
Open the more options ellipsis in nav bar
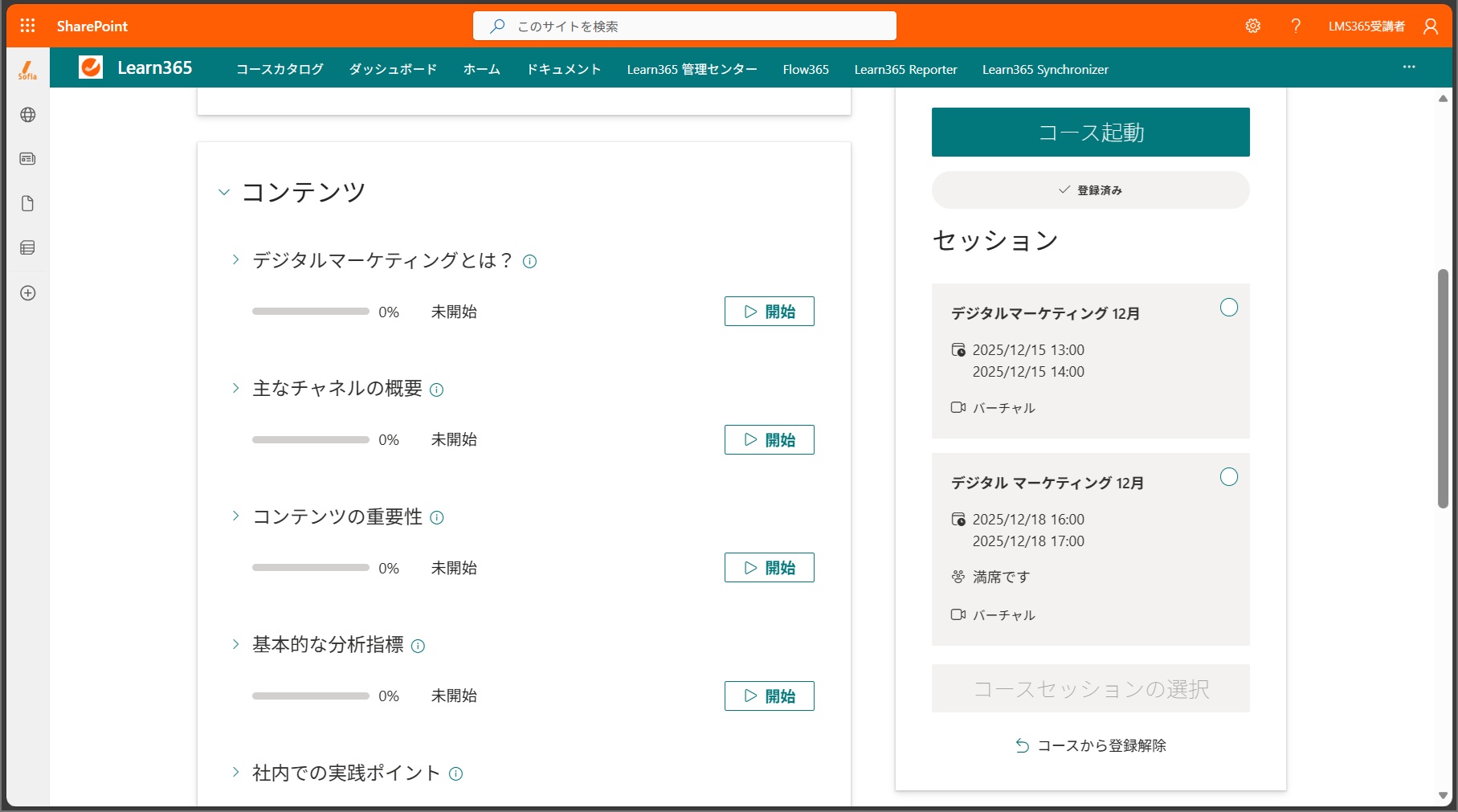point(1409,67)
